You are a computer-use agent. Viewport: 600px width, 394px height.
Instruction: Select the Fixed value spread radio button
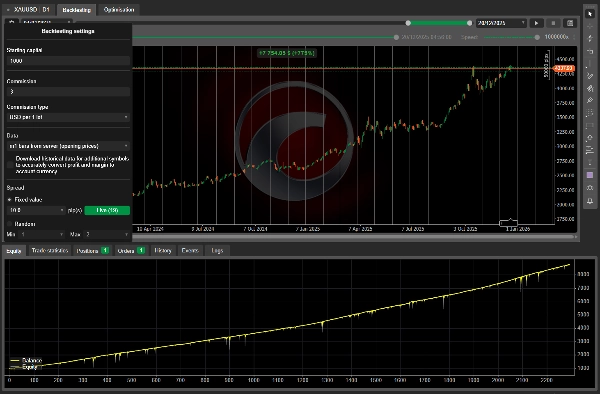pyautogui.click(x=10, y=200)
